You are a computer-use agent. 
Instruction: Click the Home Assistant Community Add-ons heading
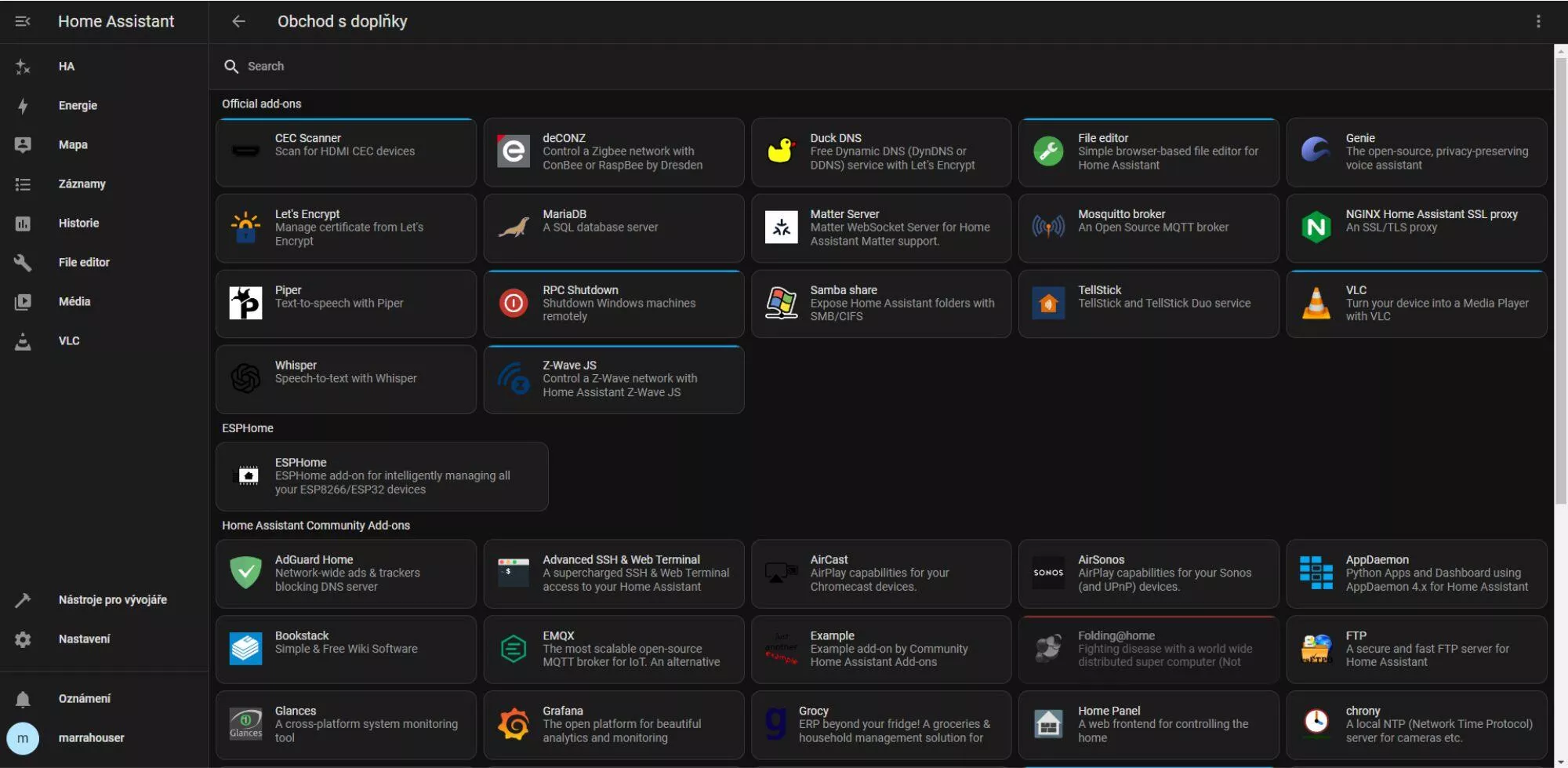pyautogui.click(x=316, y=526)
